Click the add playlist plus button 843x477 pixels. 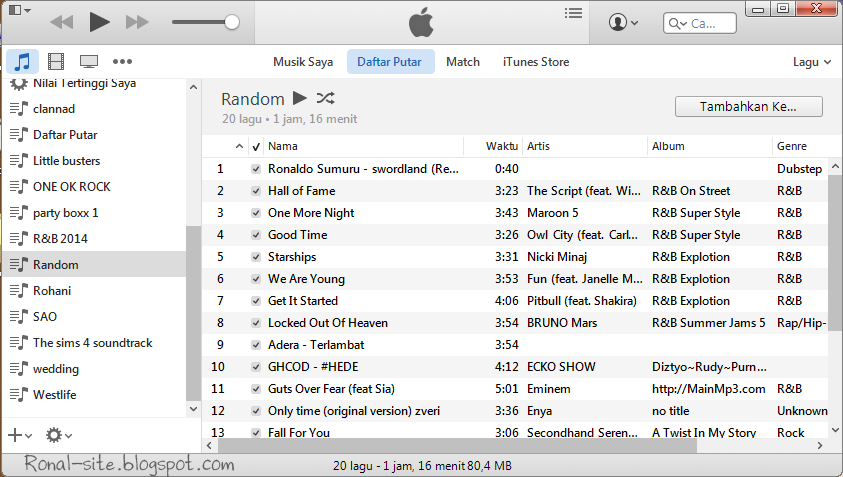tap(19, 435)
